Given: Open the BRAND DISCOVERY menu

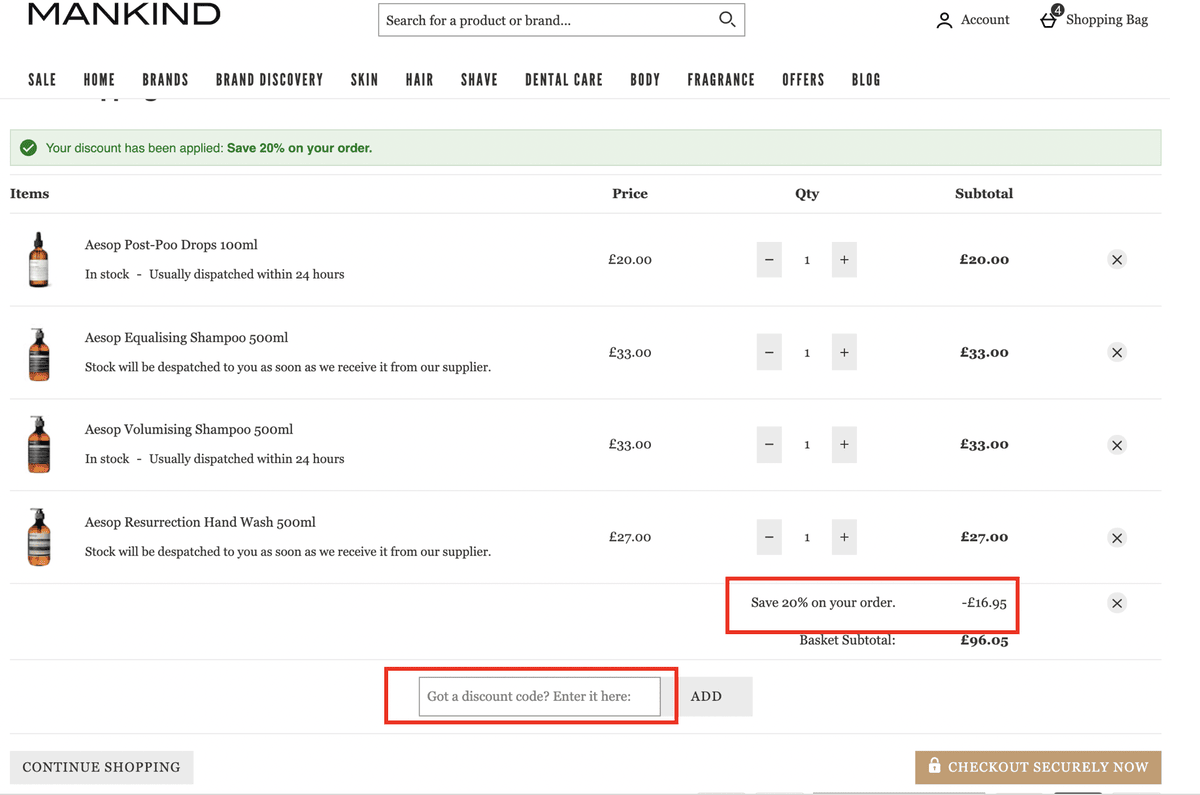Looking at the screenshot, I should click(x=269, y=80).
